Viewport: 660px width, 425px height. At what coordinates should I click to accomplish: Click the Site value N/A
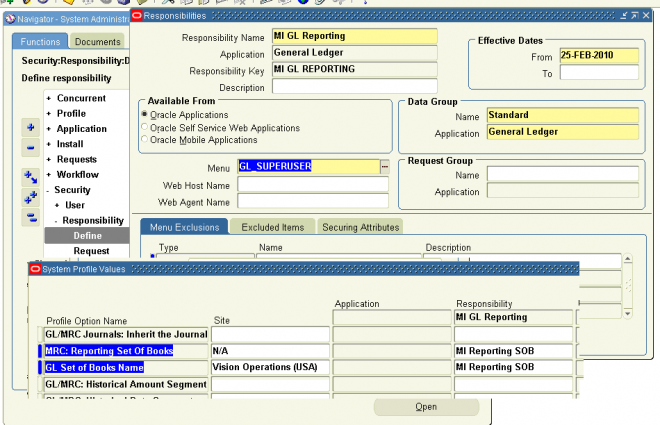point(270,351)
